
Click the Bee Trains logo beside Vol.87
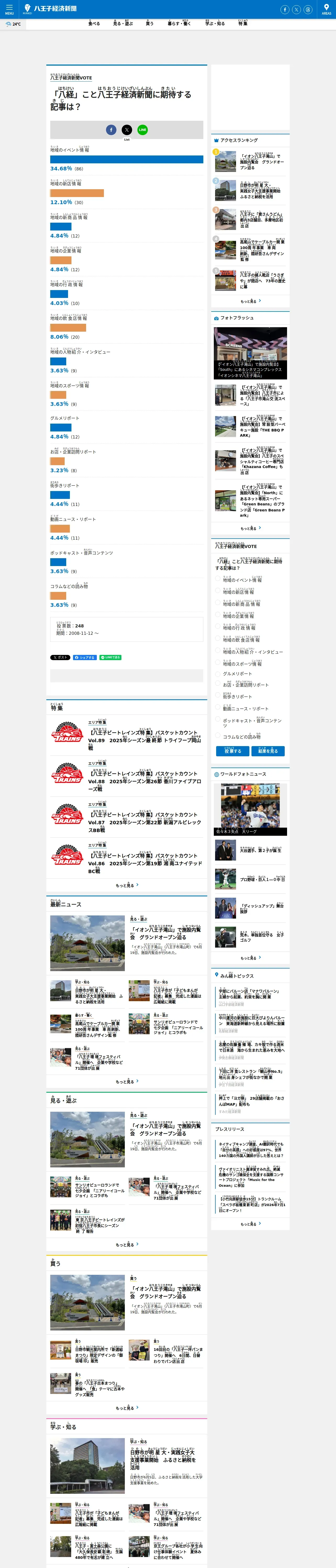click(67, 814)
